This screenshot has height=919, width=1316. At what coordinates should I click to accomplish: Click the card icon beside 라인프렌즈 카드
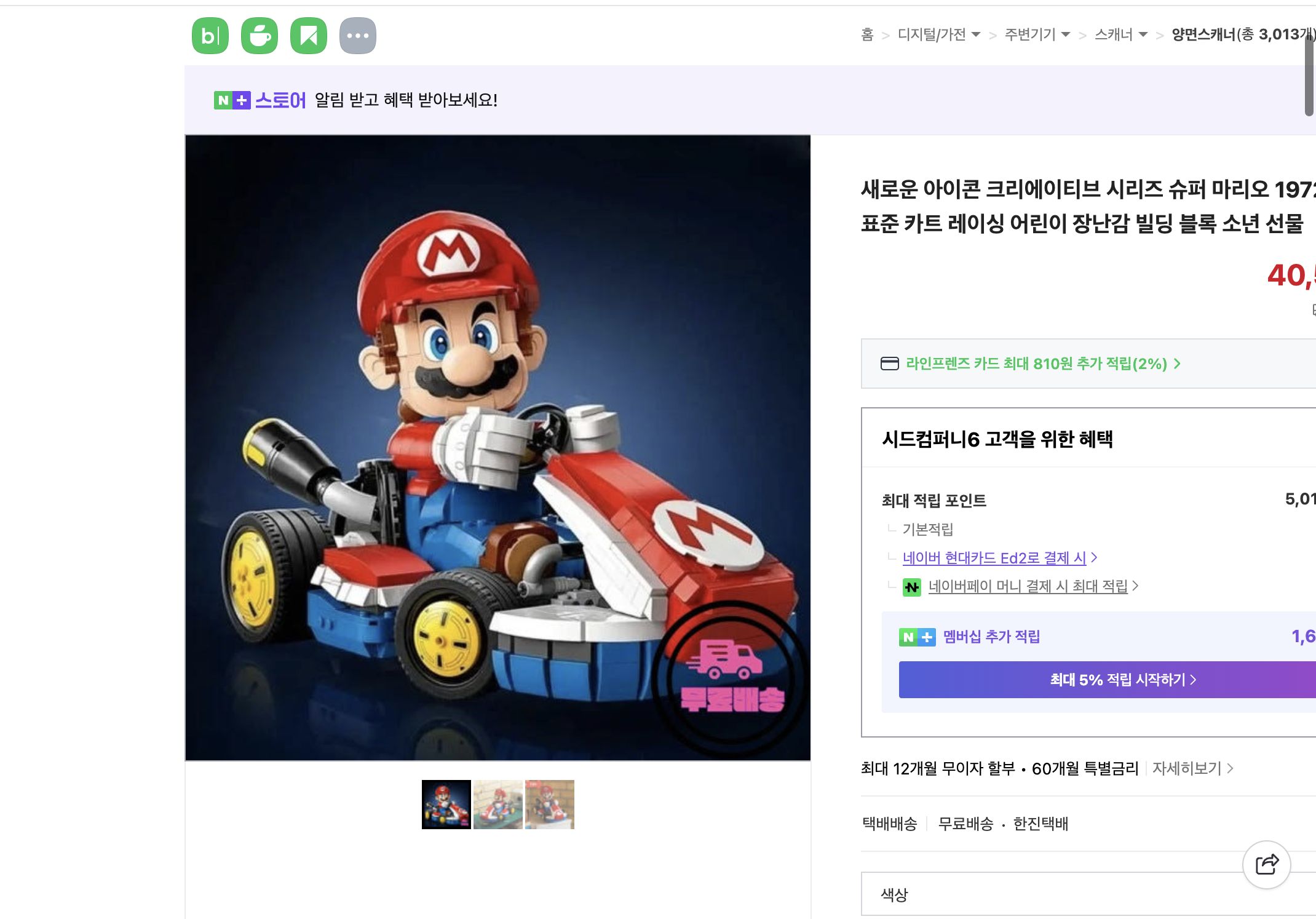click(x=889, y=364)
